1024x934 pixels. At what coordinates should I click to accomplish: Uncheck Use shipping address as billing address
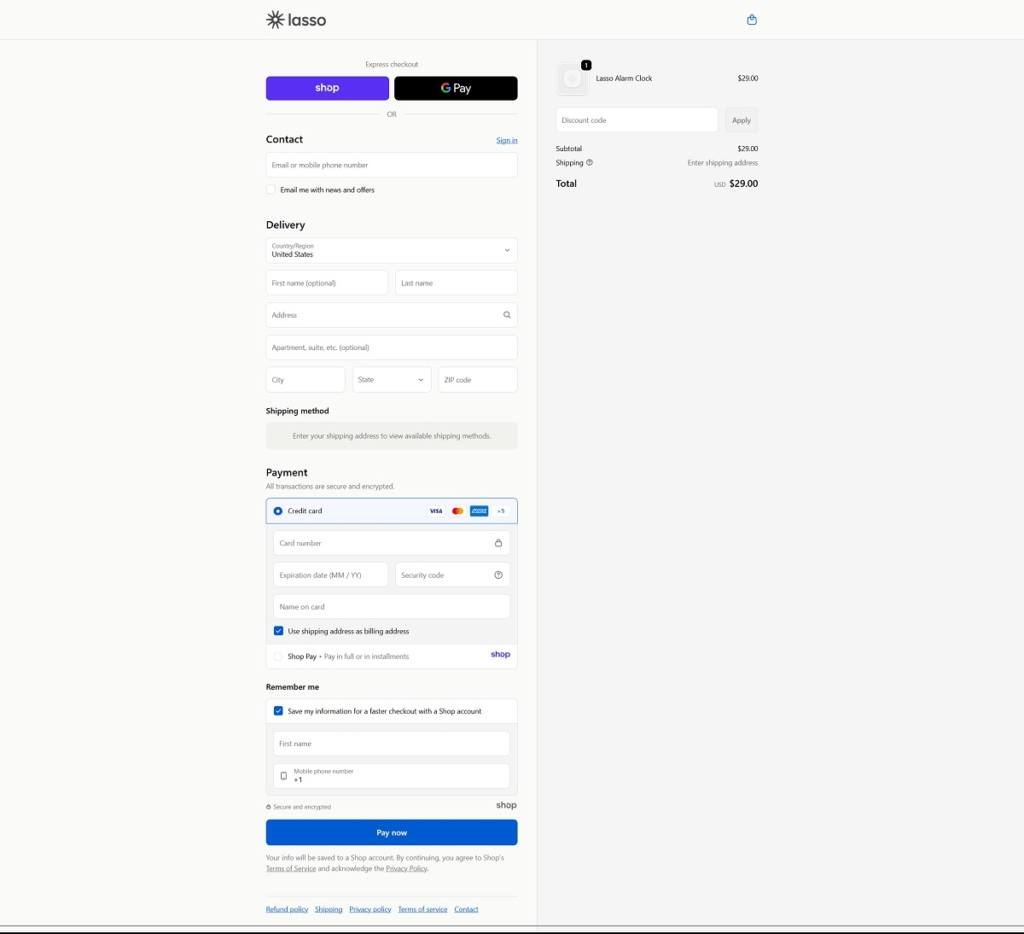(279, 631)
